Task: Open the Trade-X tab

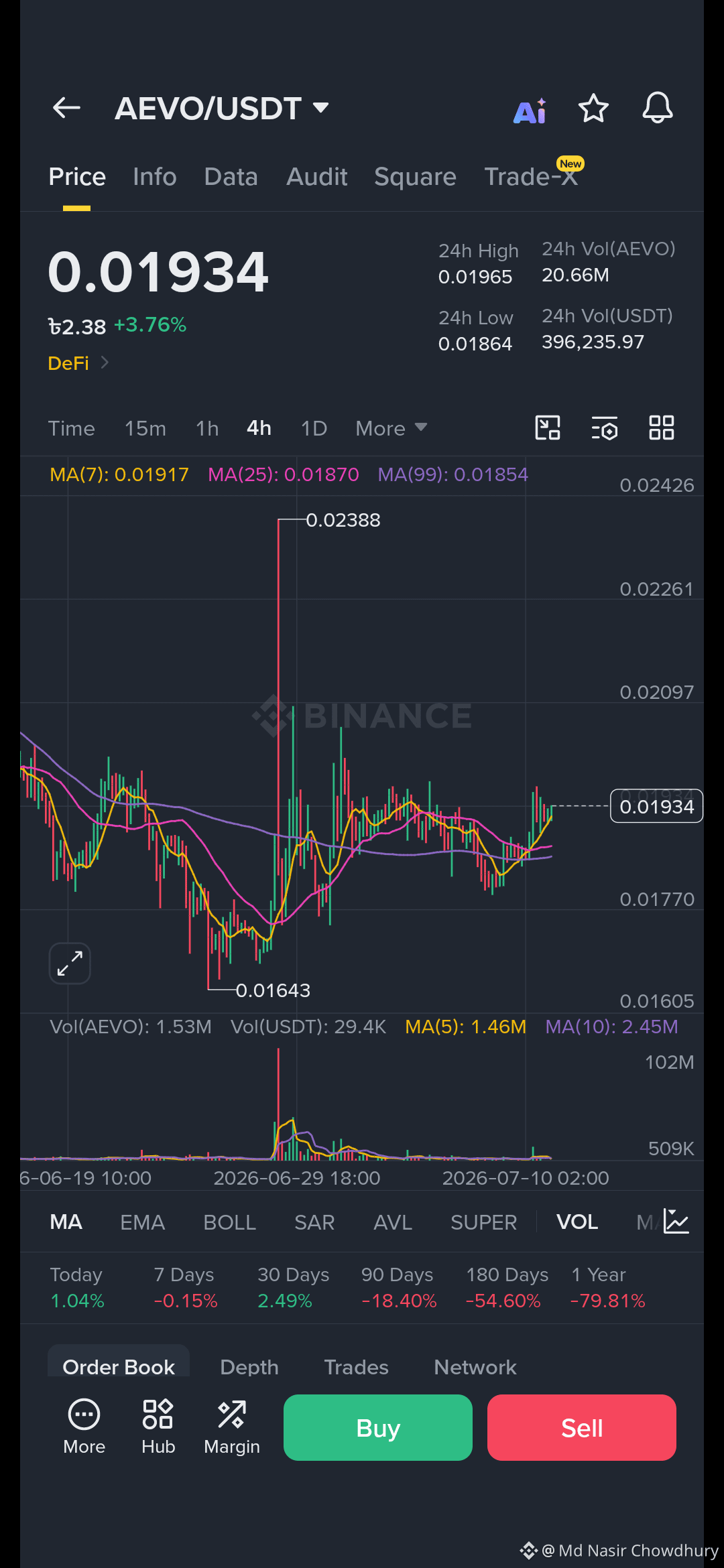Action: (531, 177)
